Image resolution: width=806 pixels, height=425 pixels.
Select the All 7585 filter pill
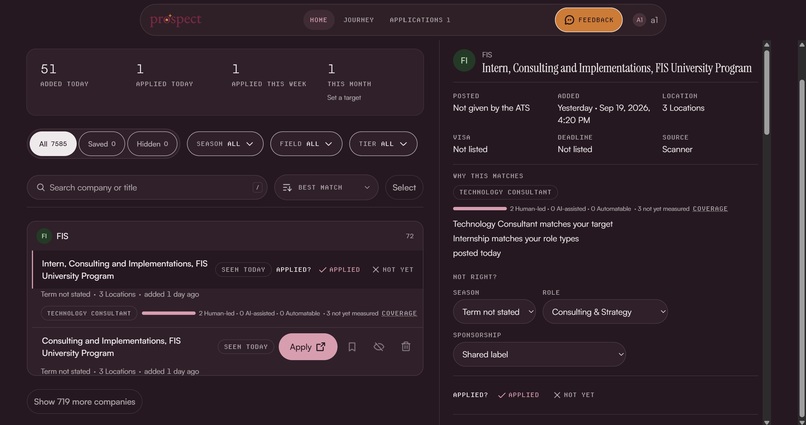pyautogui.click(x=53, y=144)
